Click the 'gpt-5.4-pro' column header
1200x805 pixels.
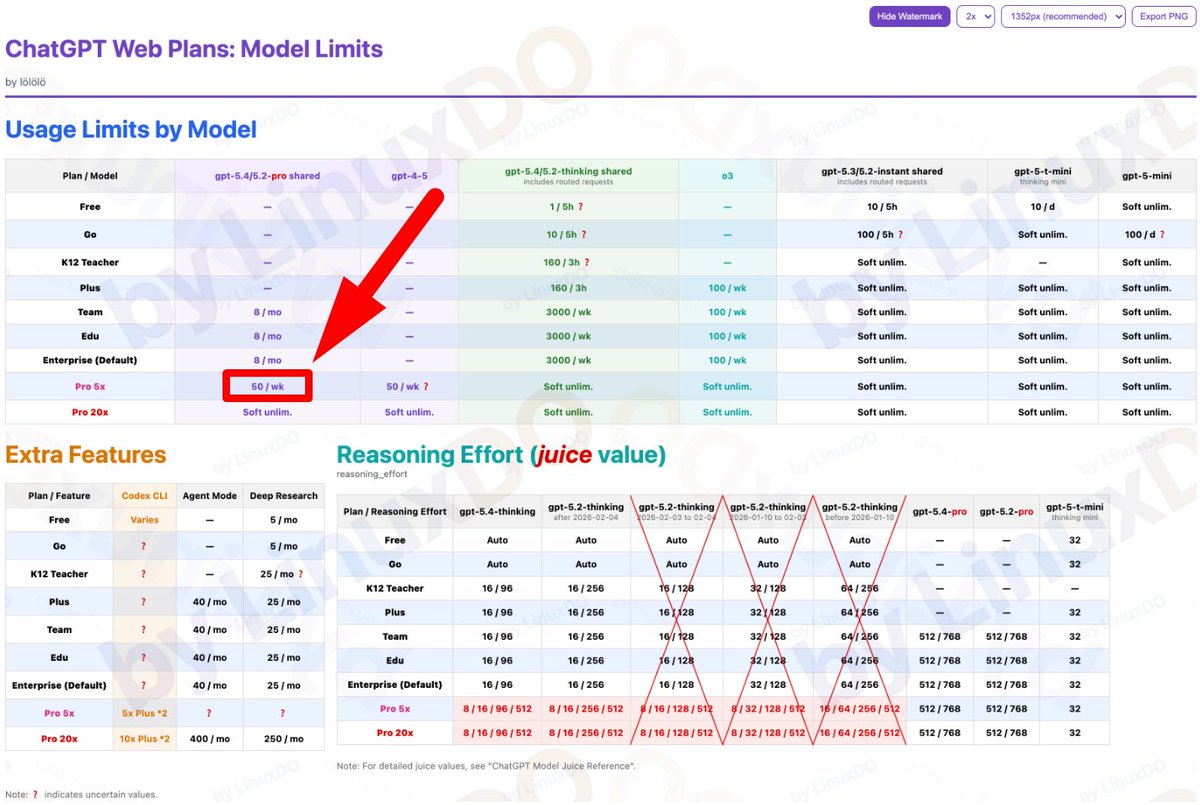[940, 511]
